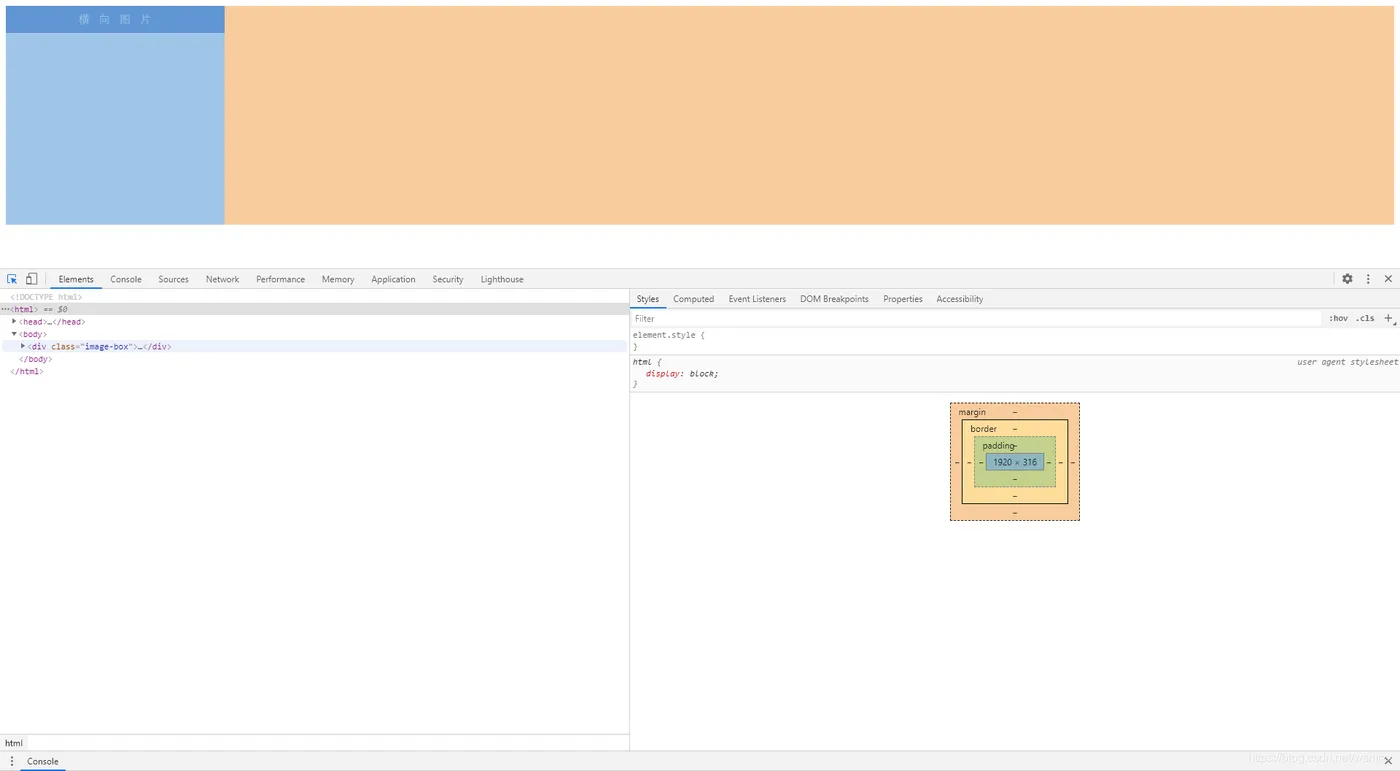Toggle the :hov element state button
Image resolution: width=1400 pixels, height=771 pixels.
point(1338,318)
